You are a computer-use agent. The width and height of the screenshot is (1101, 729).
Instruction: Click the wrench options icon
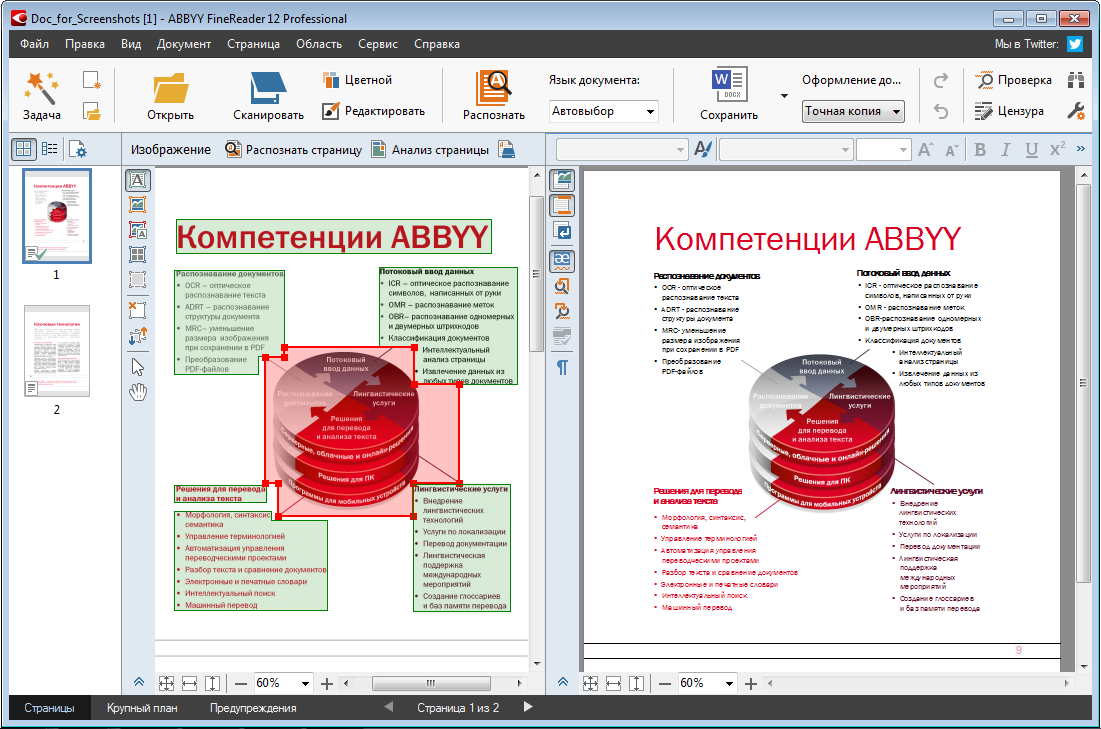click(1075, 111)
